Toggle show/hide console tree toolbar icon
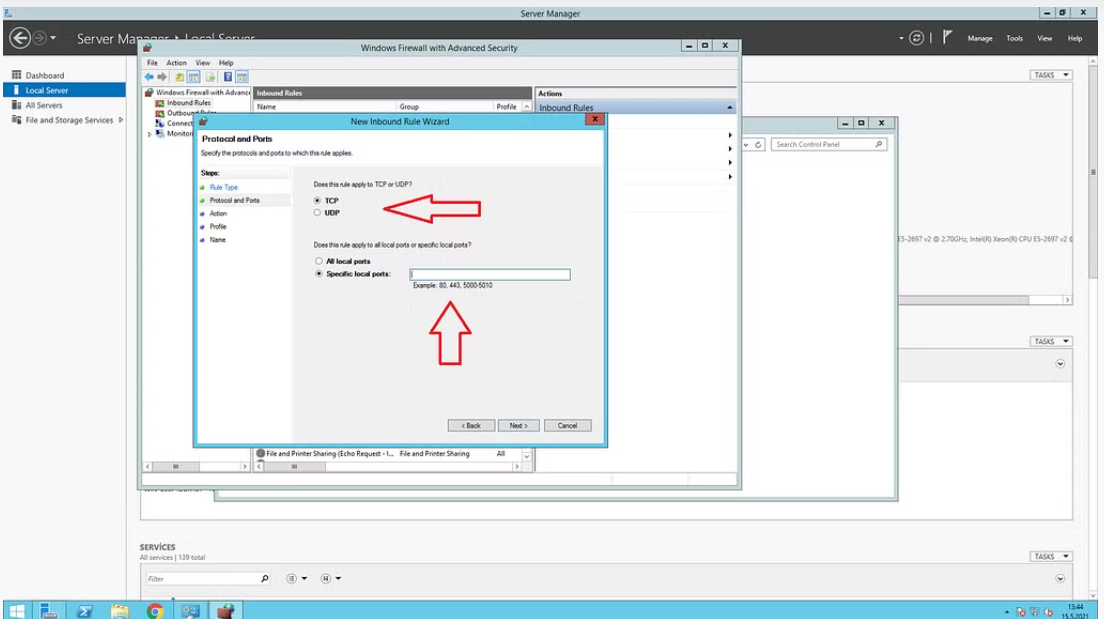Viewport: 1104px width, 619px height. coord(194,77)
